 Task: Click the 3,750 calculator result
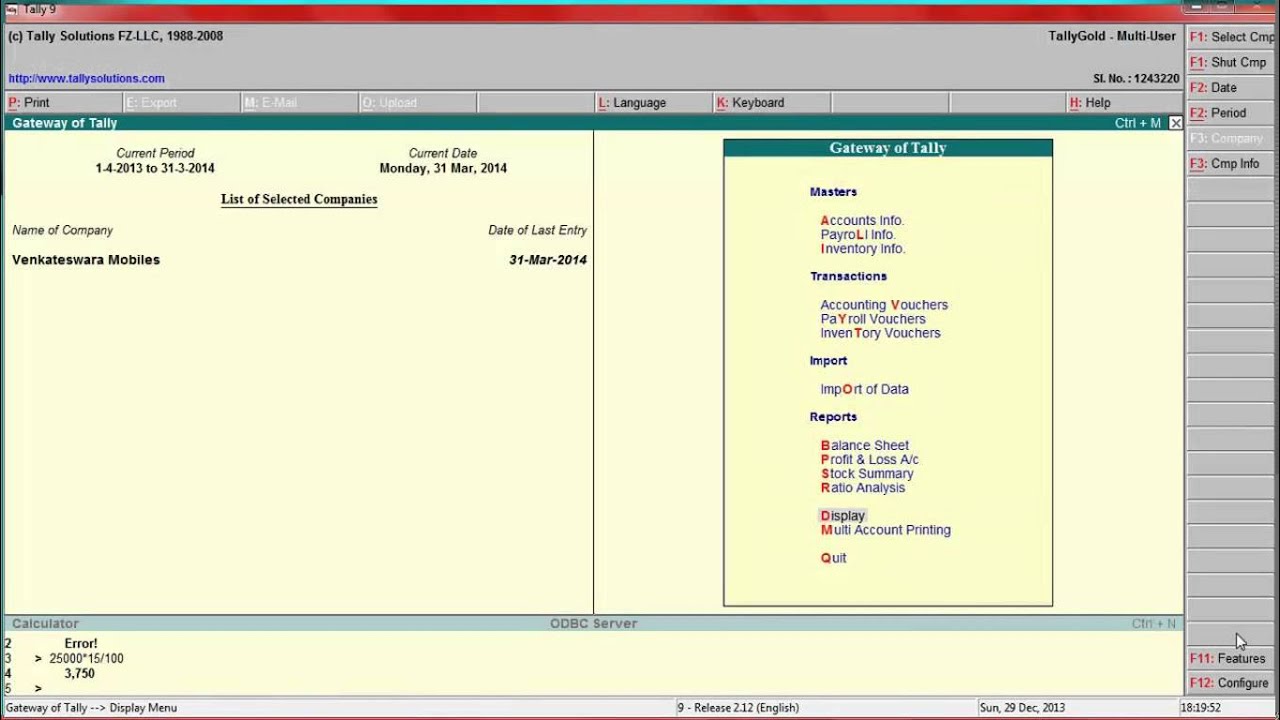79,673
